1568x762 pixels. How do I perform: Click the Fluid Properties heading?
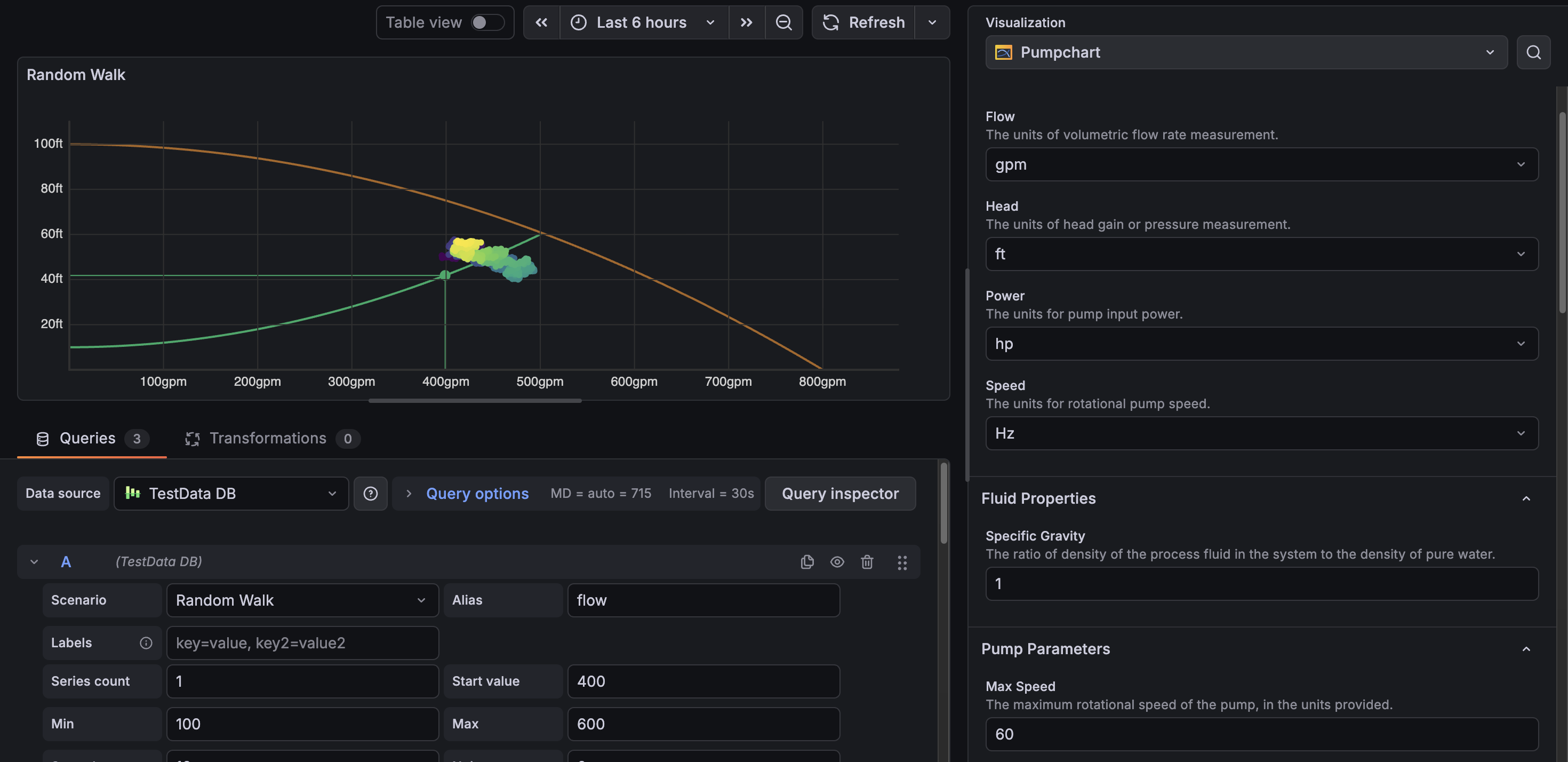(x=1038, y=498)
